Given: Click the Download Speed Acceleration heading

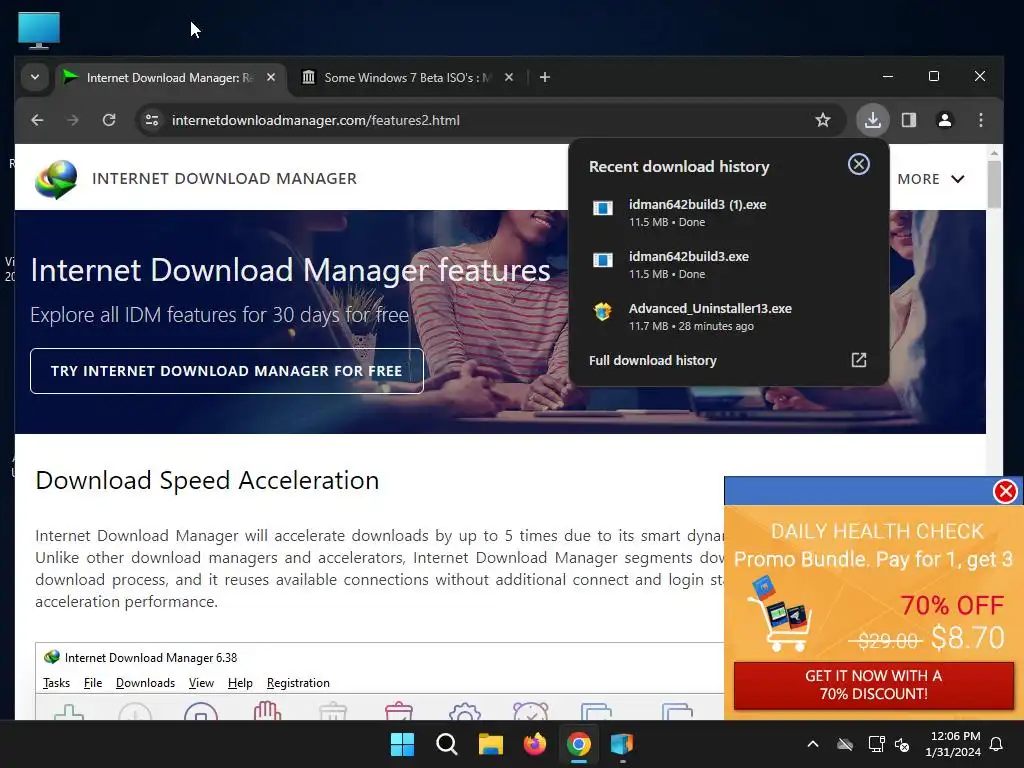Looking at the screenshot, I should click(207, 481).
